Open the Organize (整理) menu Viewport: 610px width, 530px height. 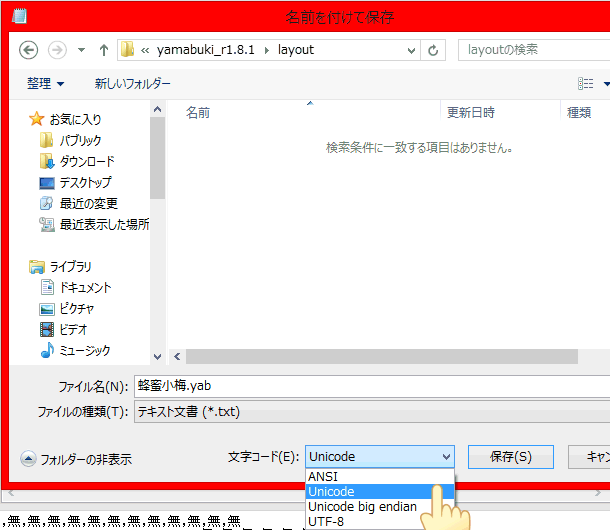tap(45, 83)
